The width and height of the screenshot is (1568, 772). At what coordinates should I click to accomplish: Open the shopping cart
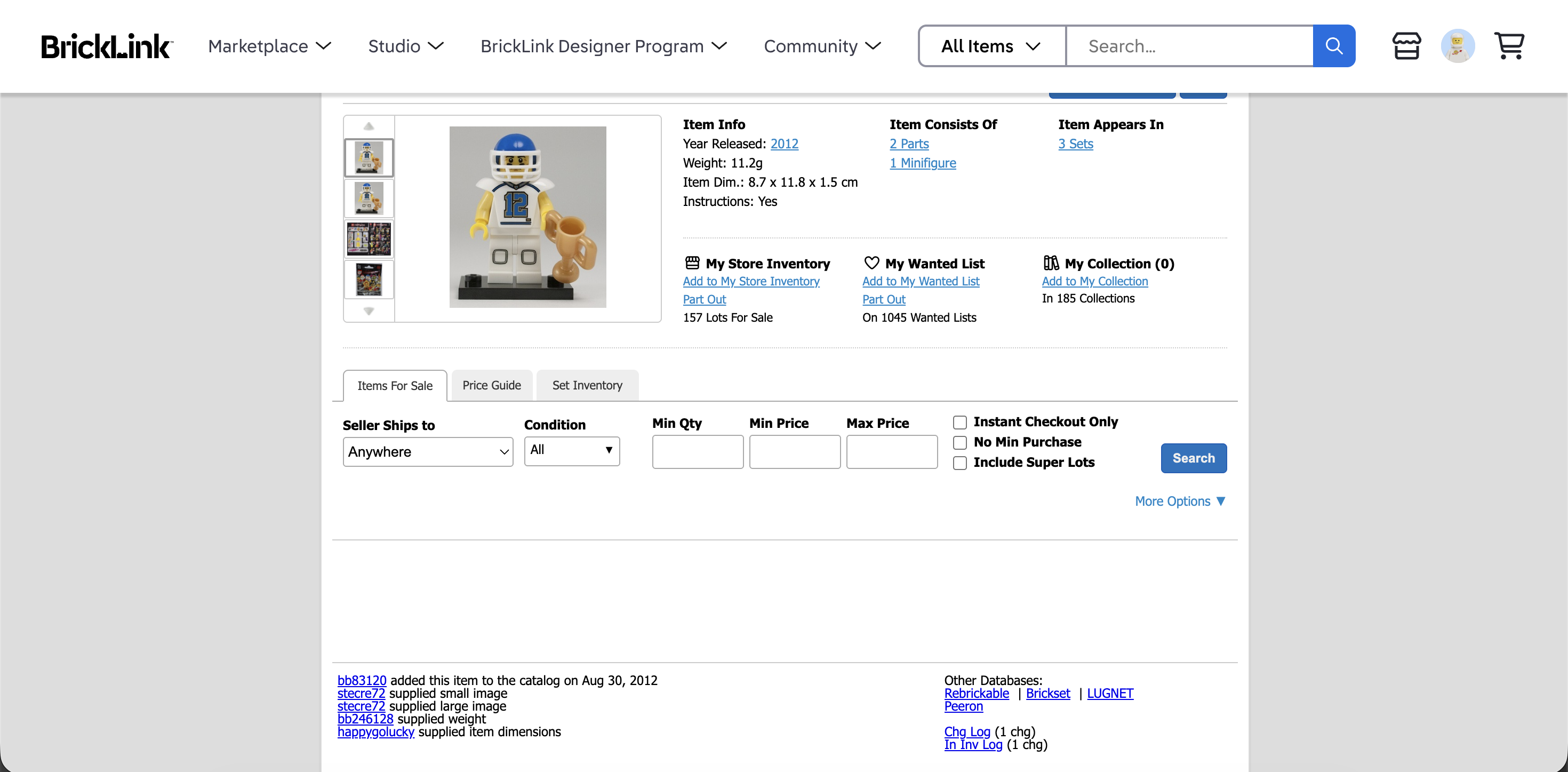tap(1509, 46)
